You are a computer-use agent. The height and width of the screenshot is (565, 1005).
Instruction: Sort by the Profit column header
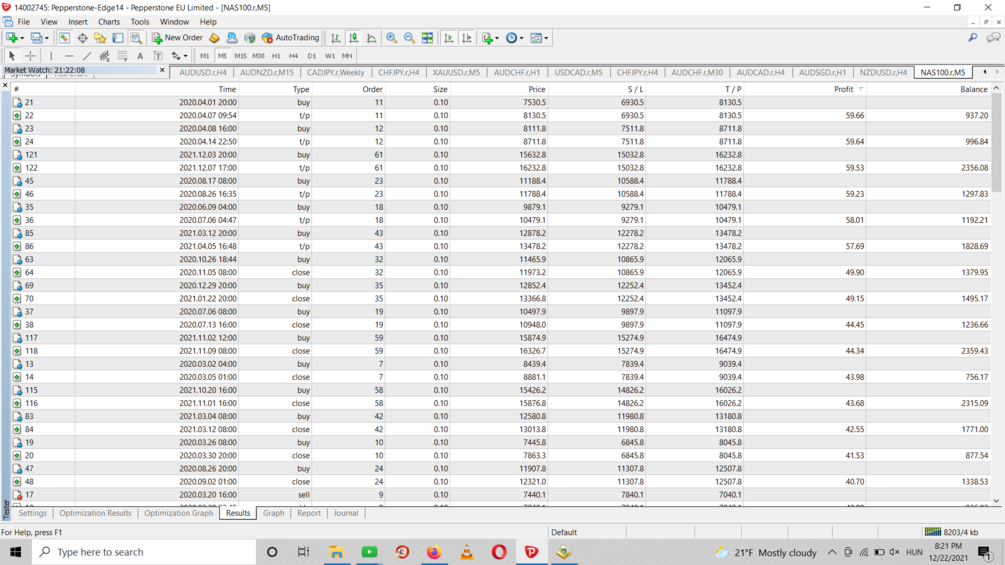[x=843, y=89]
